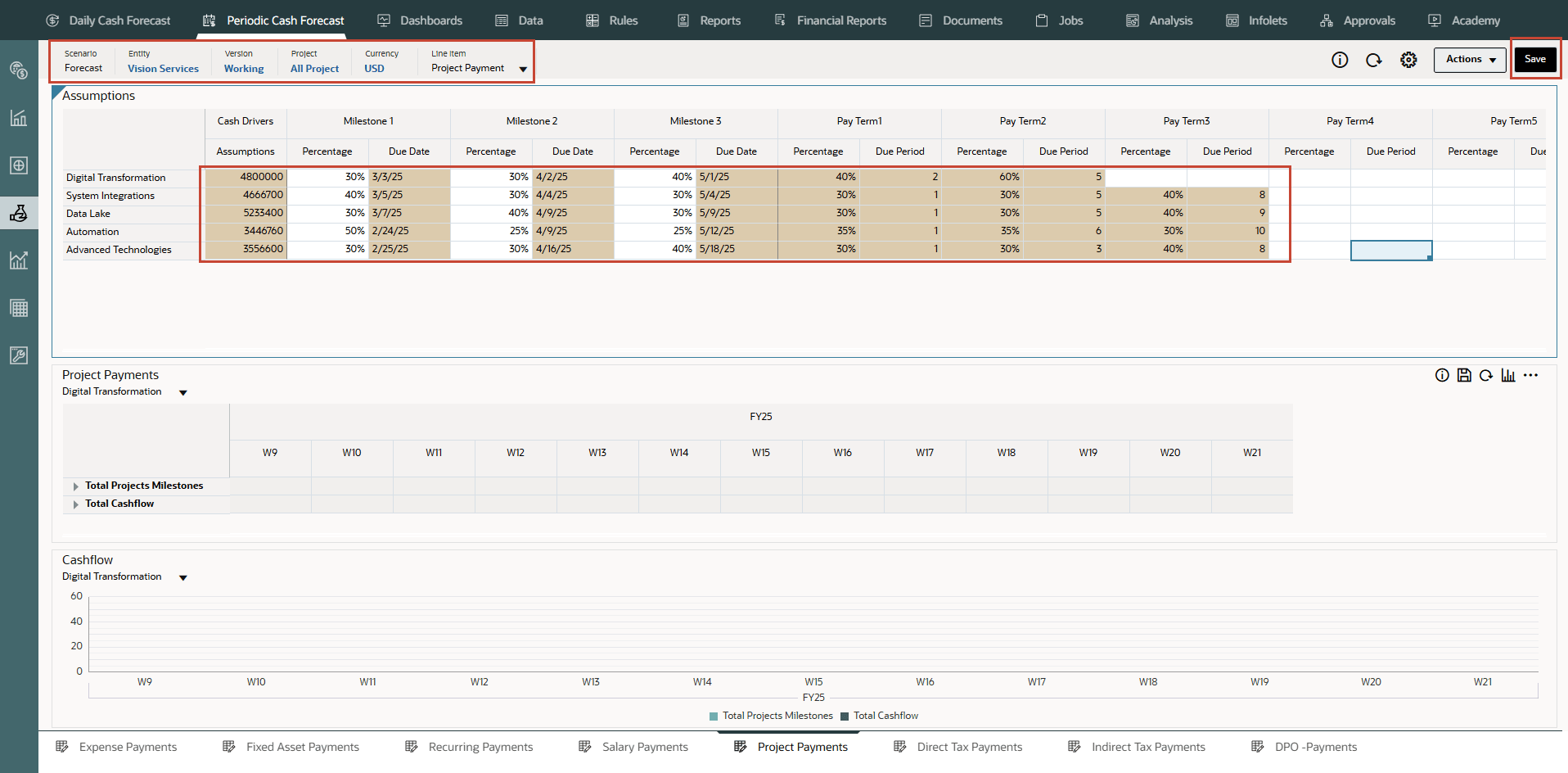This screenshot has width=1568, height=773.
Task: Open the Line Item Project Payment dropdown
Action: coord(523,69)
